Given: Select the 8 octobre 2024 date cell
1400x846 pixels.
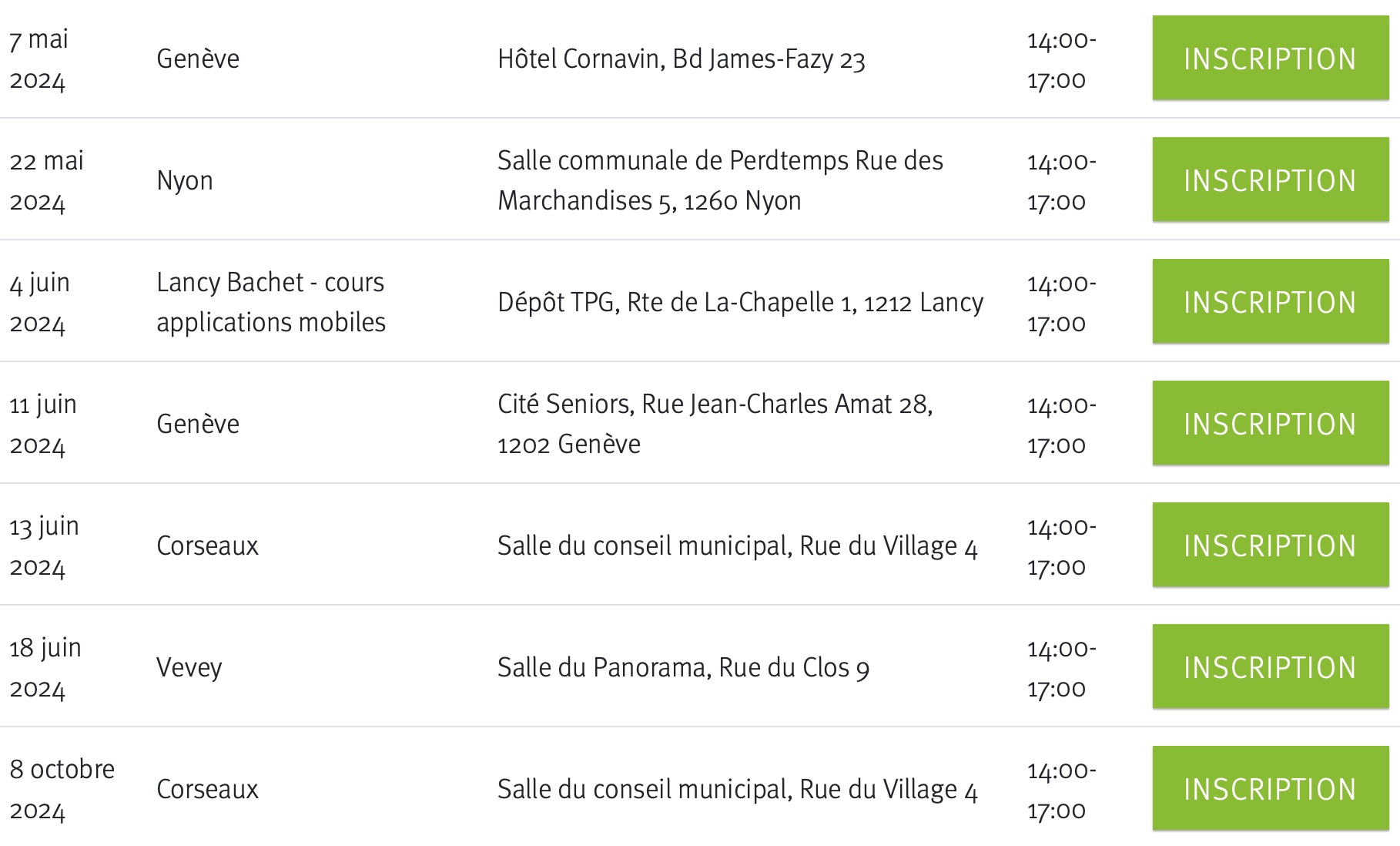Looking at the screenshot, I should click(x=62, y=789).
